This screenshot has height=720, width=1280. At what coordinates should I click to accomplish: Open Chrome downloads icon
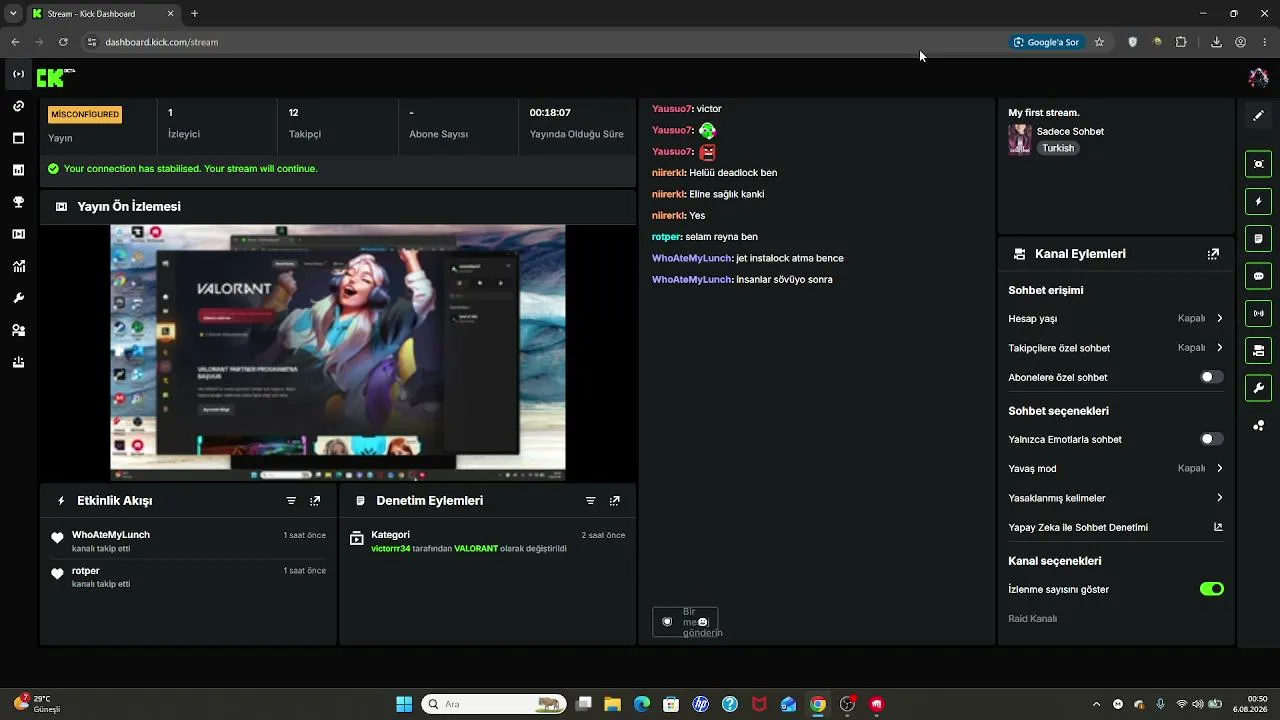coord(1216,42)
